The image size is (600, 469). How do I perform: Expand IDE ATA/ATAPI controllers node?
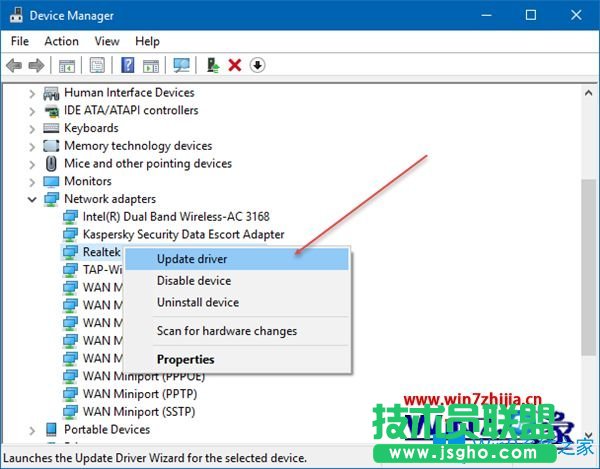pos(32,111)
